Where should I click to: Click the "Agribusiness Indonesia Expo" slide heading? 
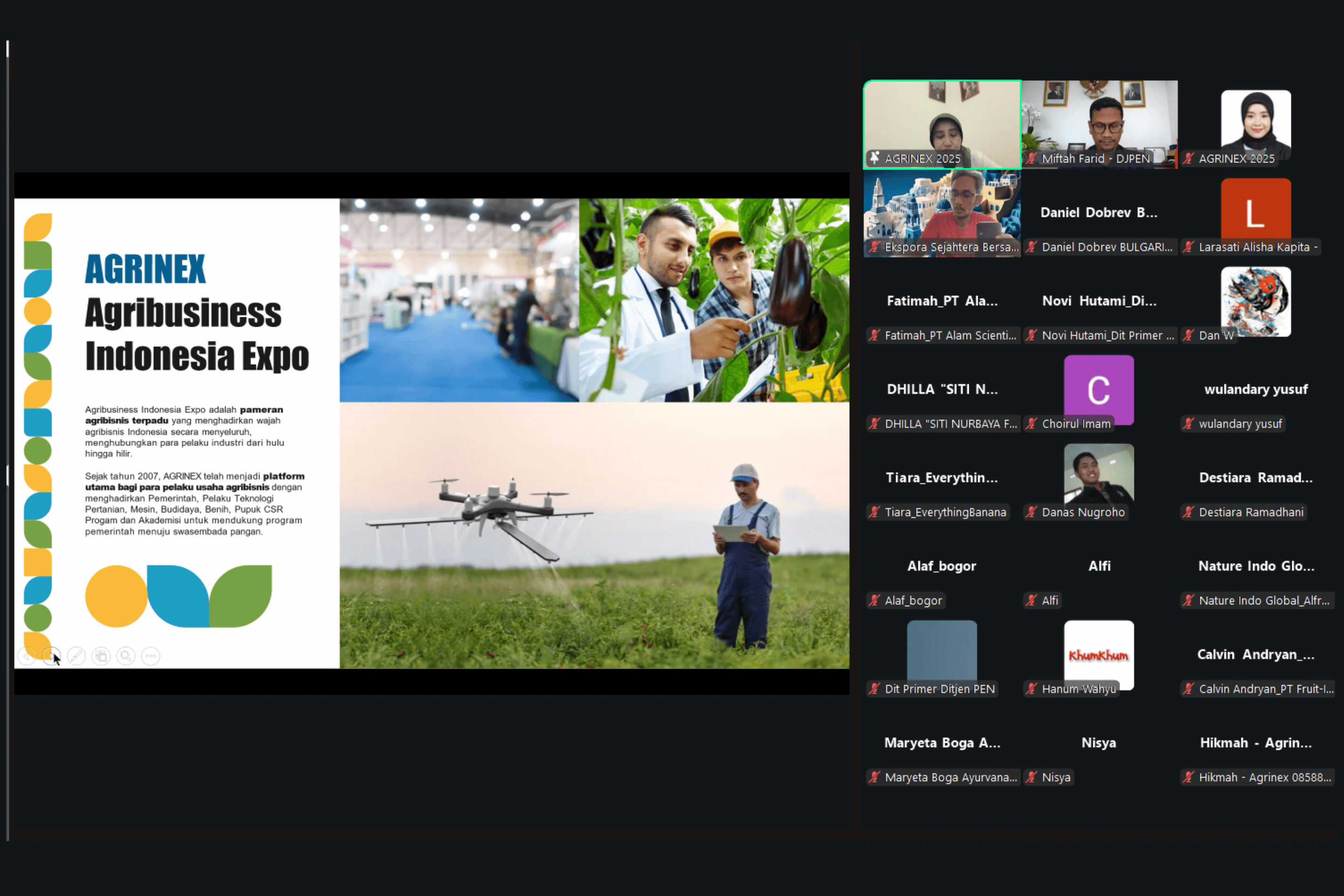(197, 334)
